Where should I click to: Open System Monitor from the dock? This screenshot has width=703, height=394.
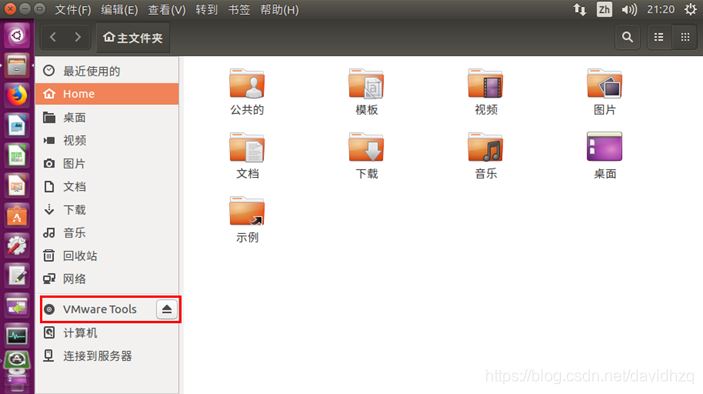(17, 336)
